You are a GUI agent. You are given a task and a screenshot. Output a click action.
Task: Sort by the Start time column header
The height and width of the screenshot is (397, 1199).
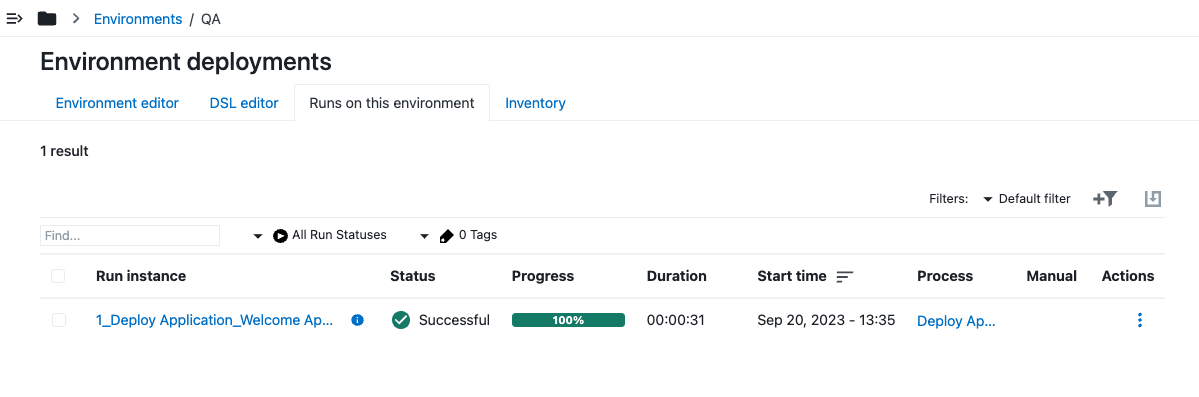tap(792, 276)
